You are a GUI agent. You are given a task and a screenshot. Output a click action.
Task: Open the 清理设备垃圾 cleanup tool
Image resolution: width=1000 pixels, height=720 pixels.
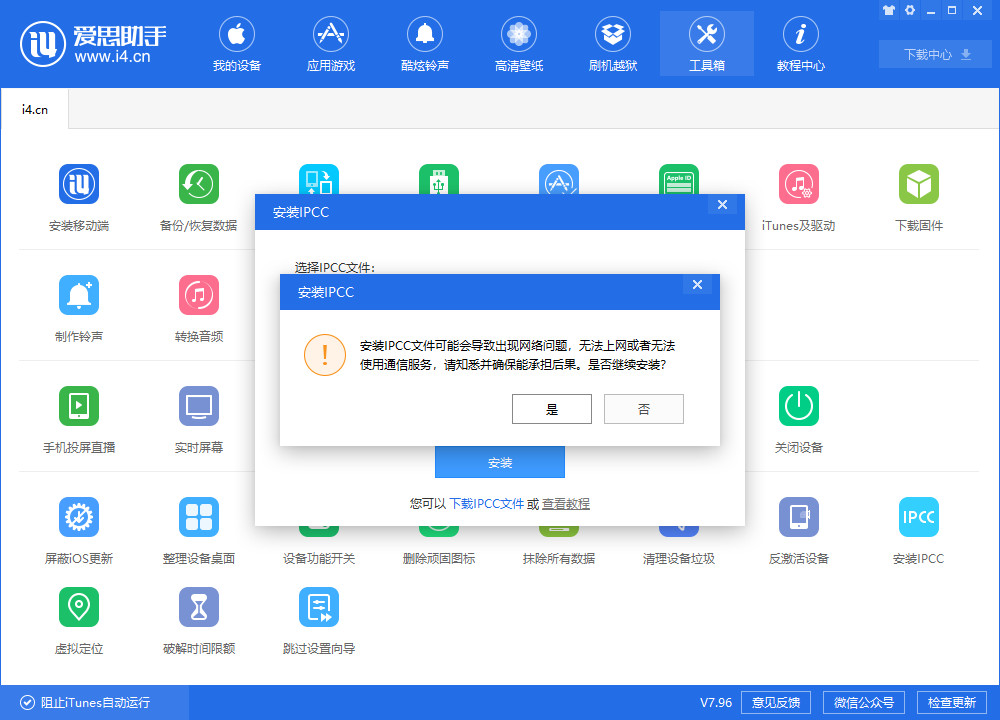[x=678, y=517]
